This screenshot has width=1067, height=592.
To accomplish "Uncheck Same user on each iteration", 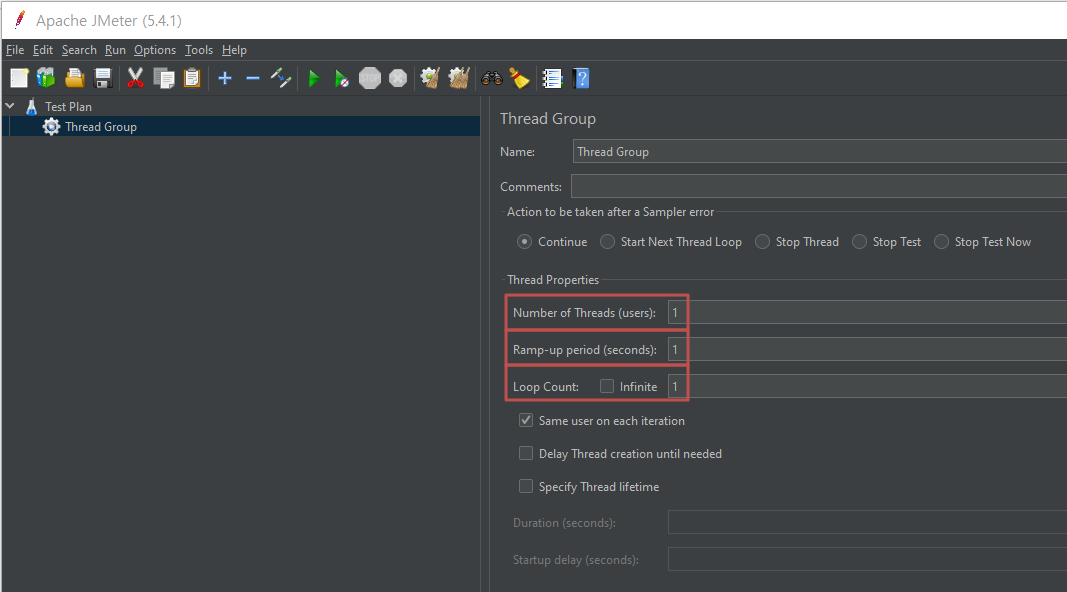I will click(x=526, y=420).
